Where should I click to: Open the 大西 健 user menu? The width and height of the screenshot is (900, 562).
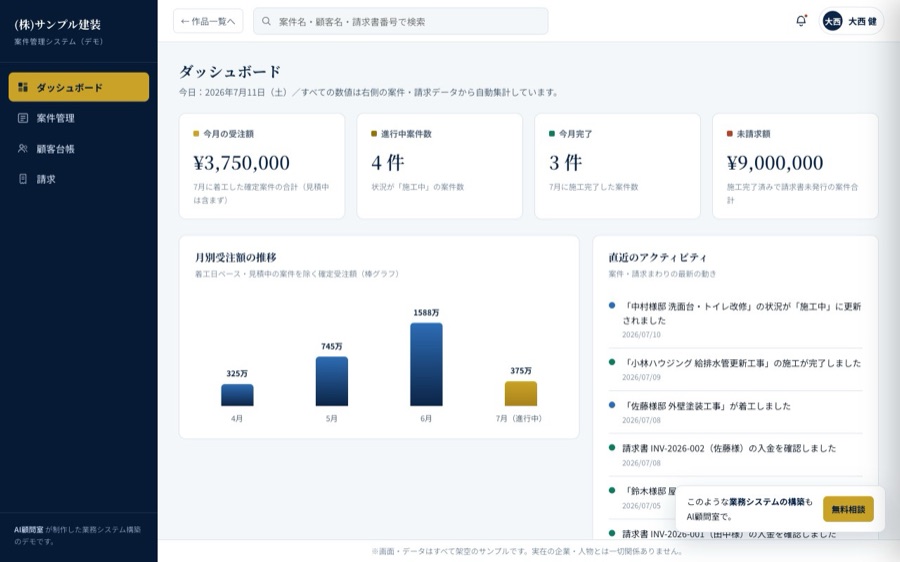tap(851, 21)
